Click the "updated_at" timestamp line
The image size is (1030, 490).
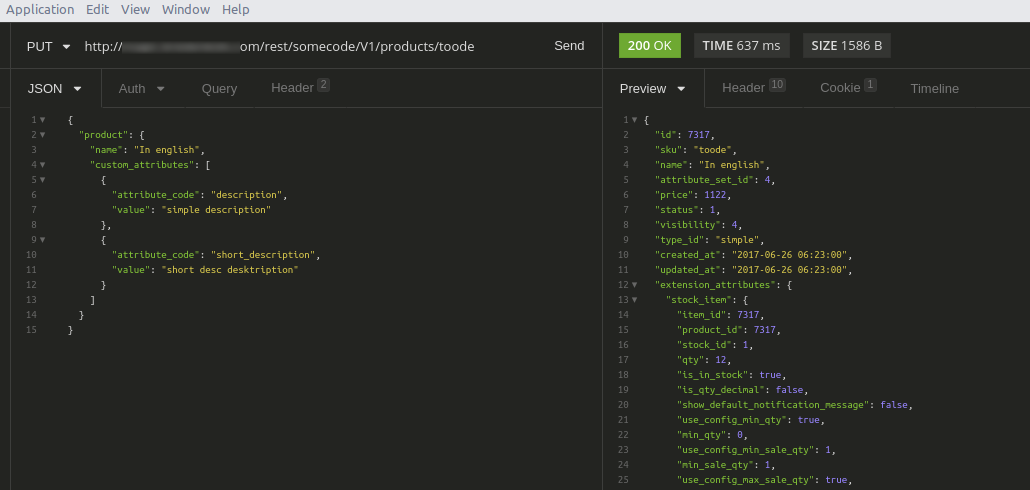tap(753, 270)
